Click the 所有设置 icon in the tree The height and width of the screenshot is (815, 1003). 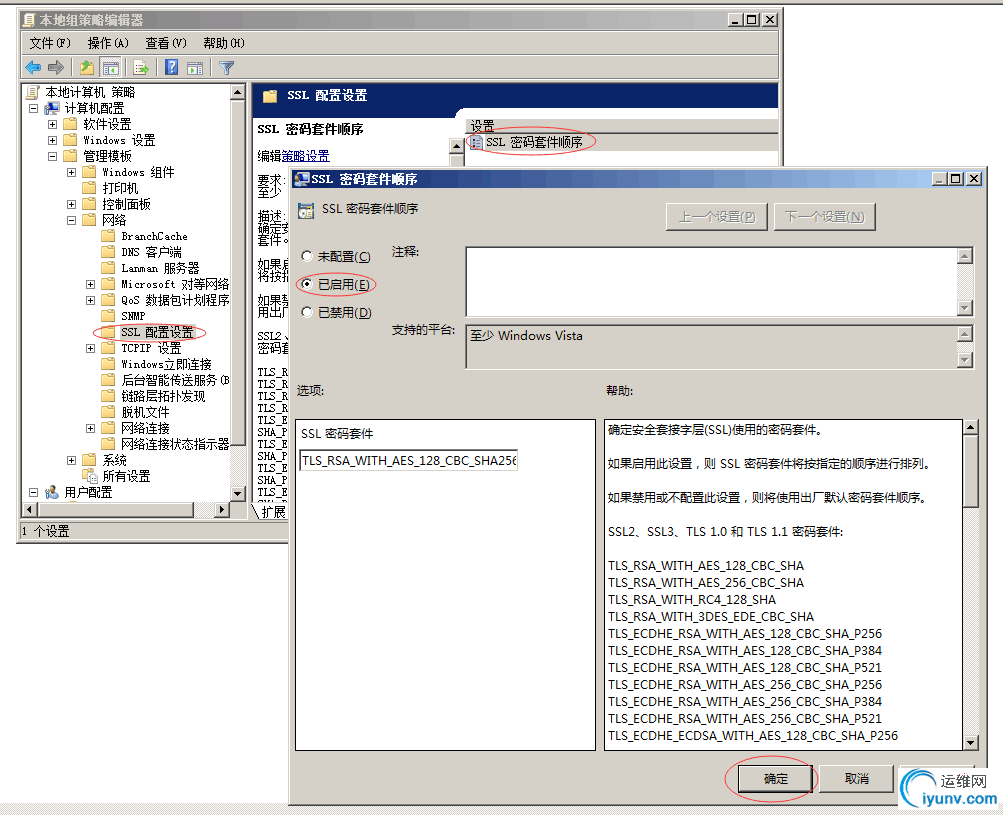point(90,477)
